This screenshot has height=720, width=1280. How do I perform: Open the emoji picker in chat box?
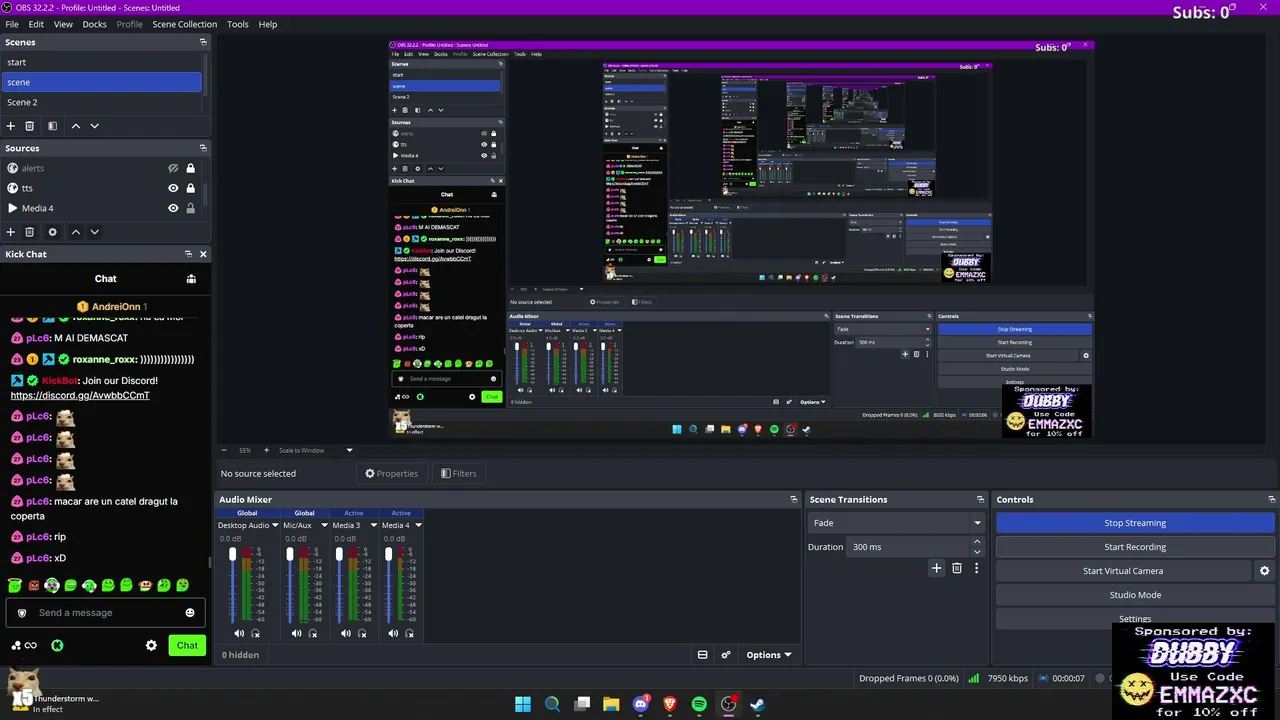[190, 613]
